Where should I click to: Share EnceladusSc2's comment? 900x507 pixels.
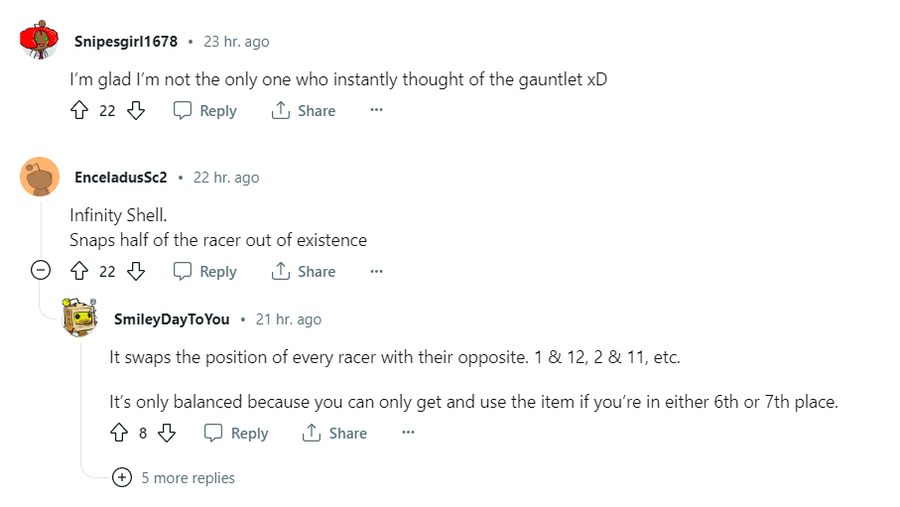pyautogui.click(x=304, y=271)
